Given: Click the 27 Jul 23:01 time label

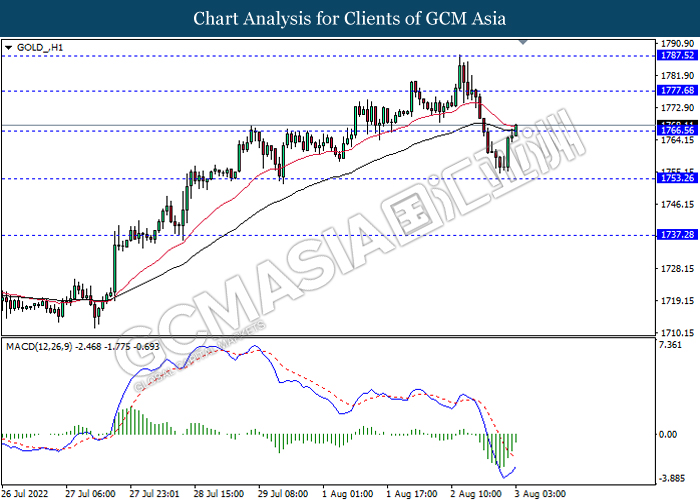Looking at the screenshot, I should pos(154,494).
